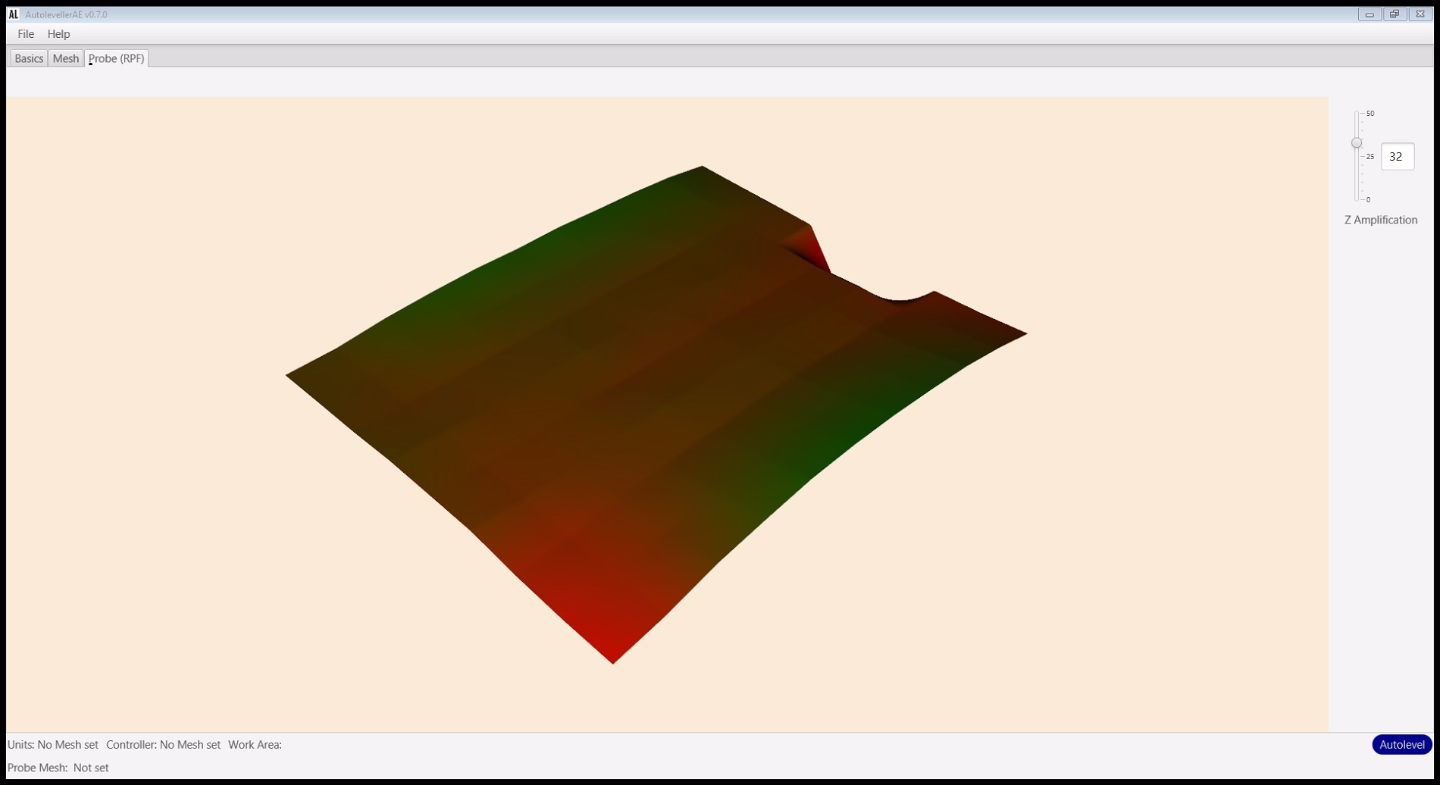This screenshot has width=1440, height=785.
Task: Click the 'Probe Mesh: Not set' status text
Action: tap(58, 768)
